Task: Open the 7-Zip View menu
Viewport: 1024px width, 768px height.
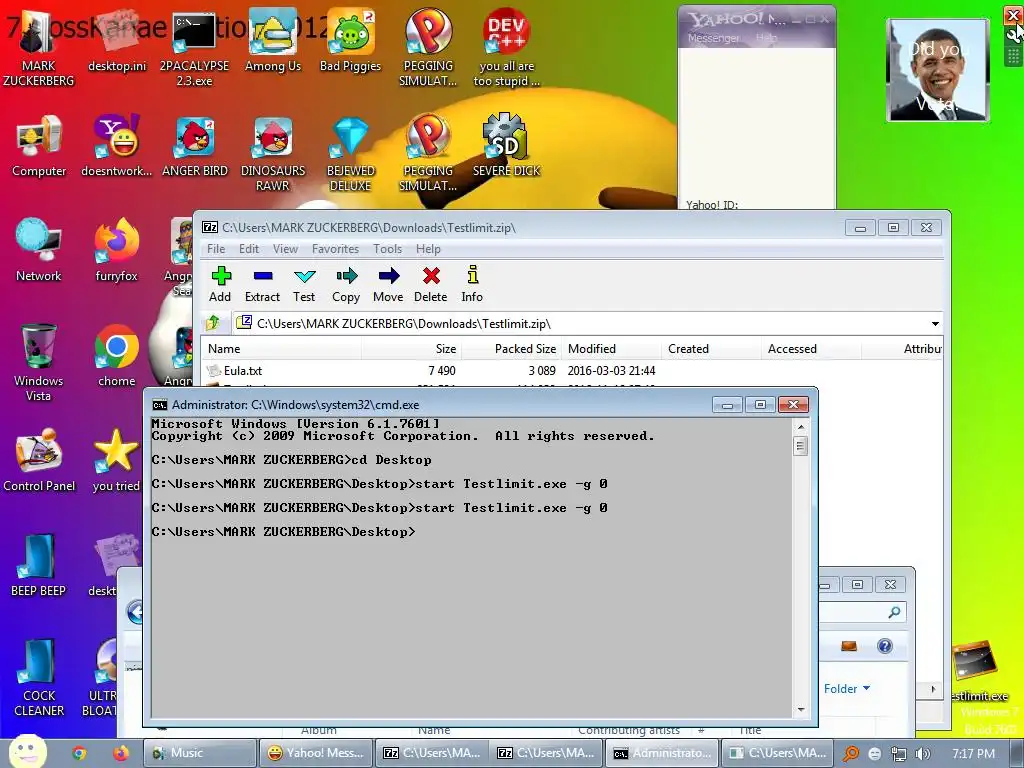Action: click(x=285, y=249)
